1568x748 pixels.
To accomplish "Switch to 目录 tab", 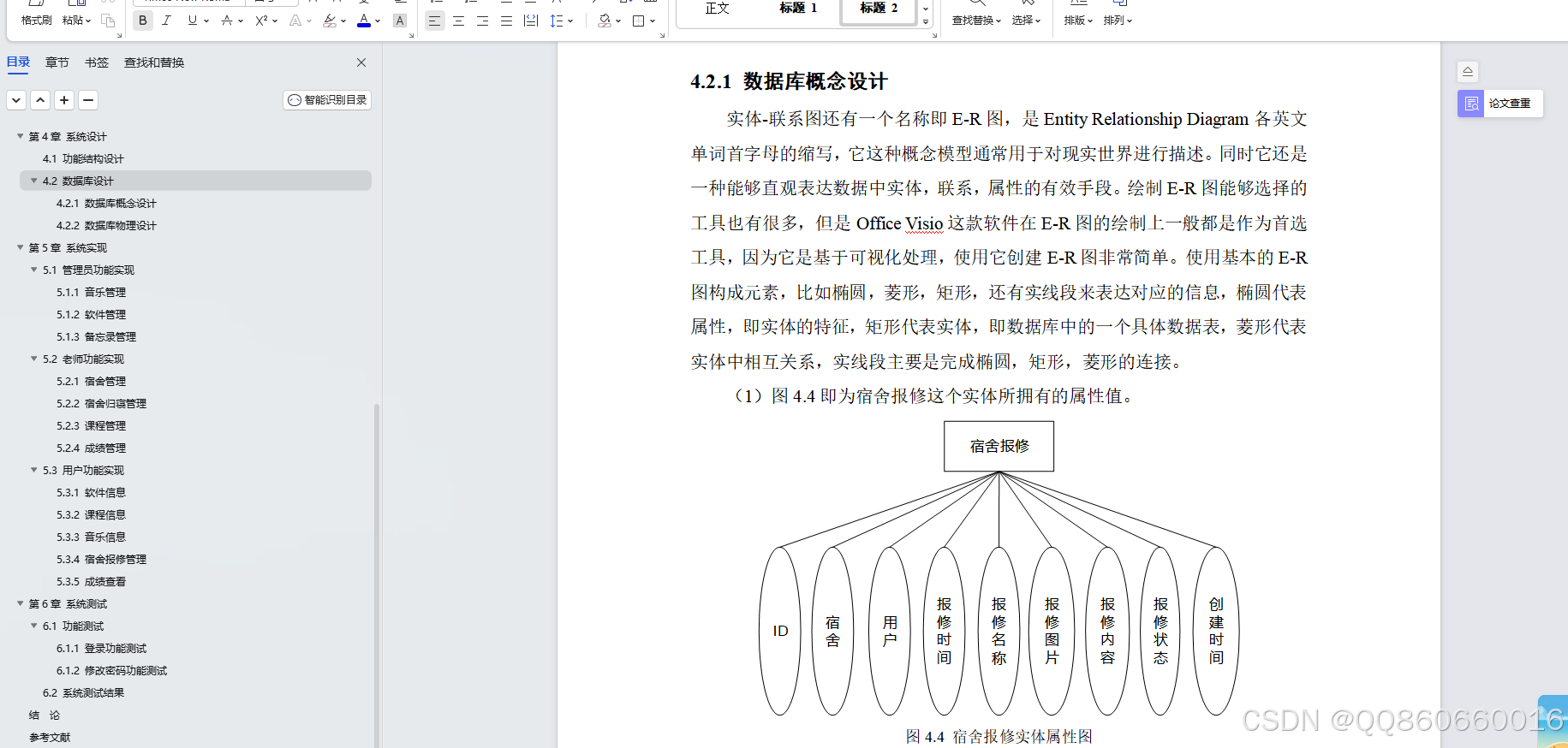I will (x=18, y=62).
